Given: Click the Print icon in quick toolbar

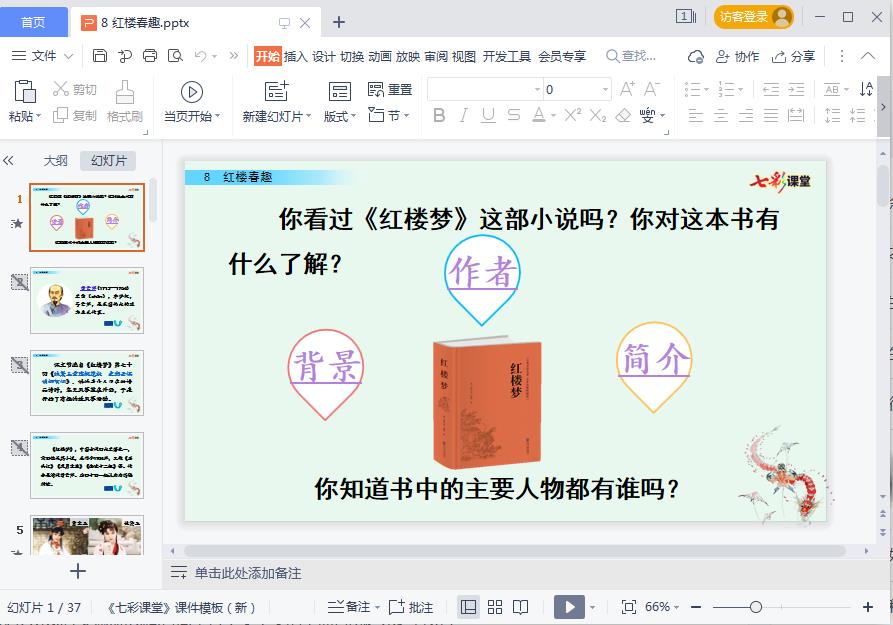Looking at the screenshot, I should click(x=150, y=55).
